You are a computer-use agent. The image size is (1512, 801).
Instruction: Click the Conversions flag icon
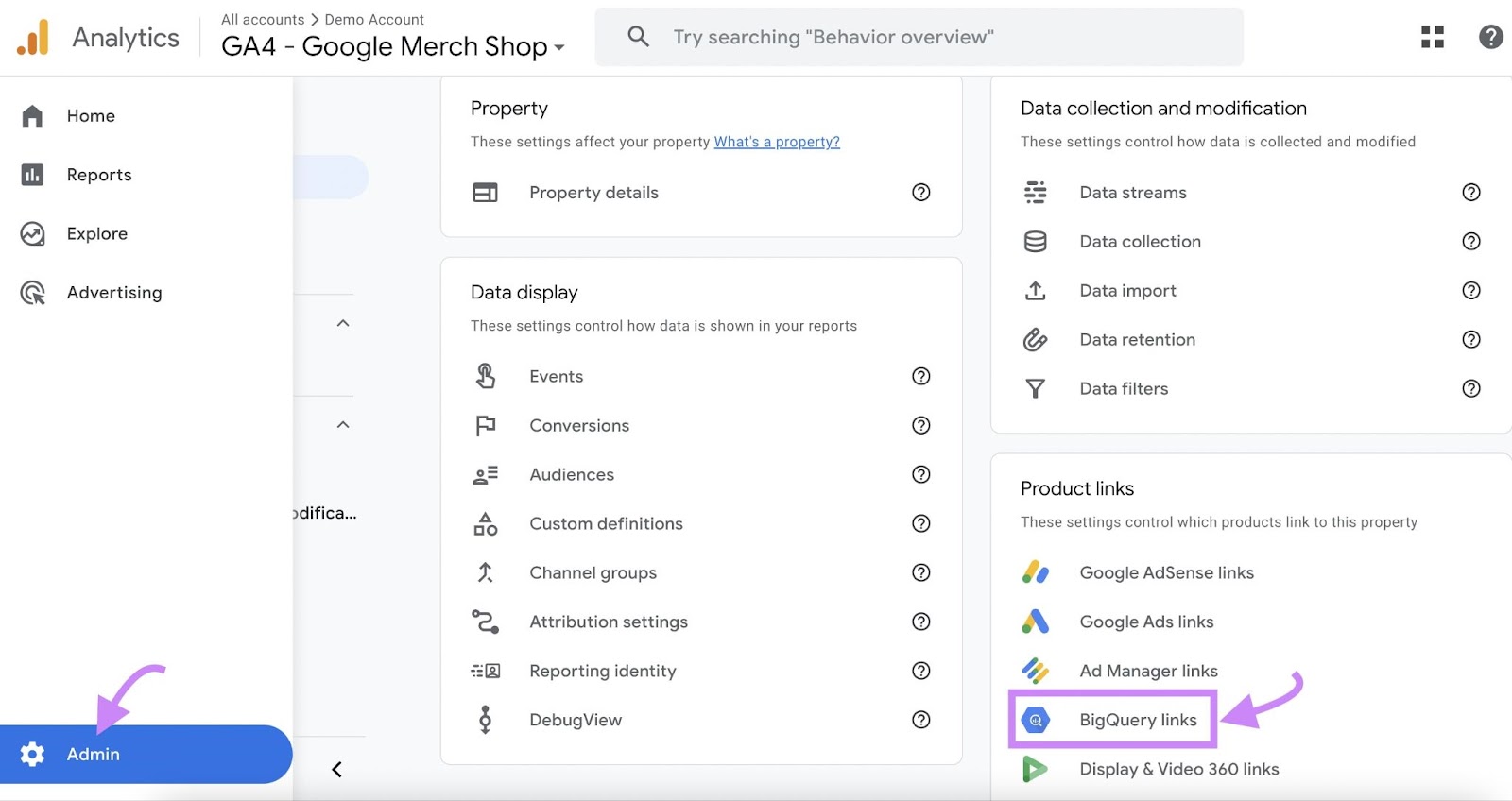(485, 426)
